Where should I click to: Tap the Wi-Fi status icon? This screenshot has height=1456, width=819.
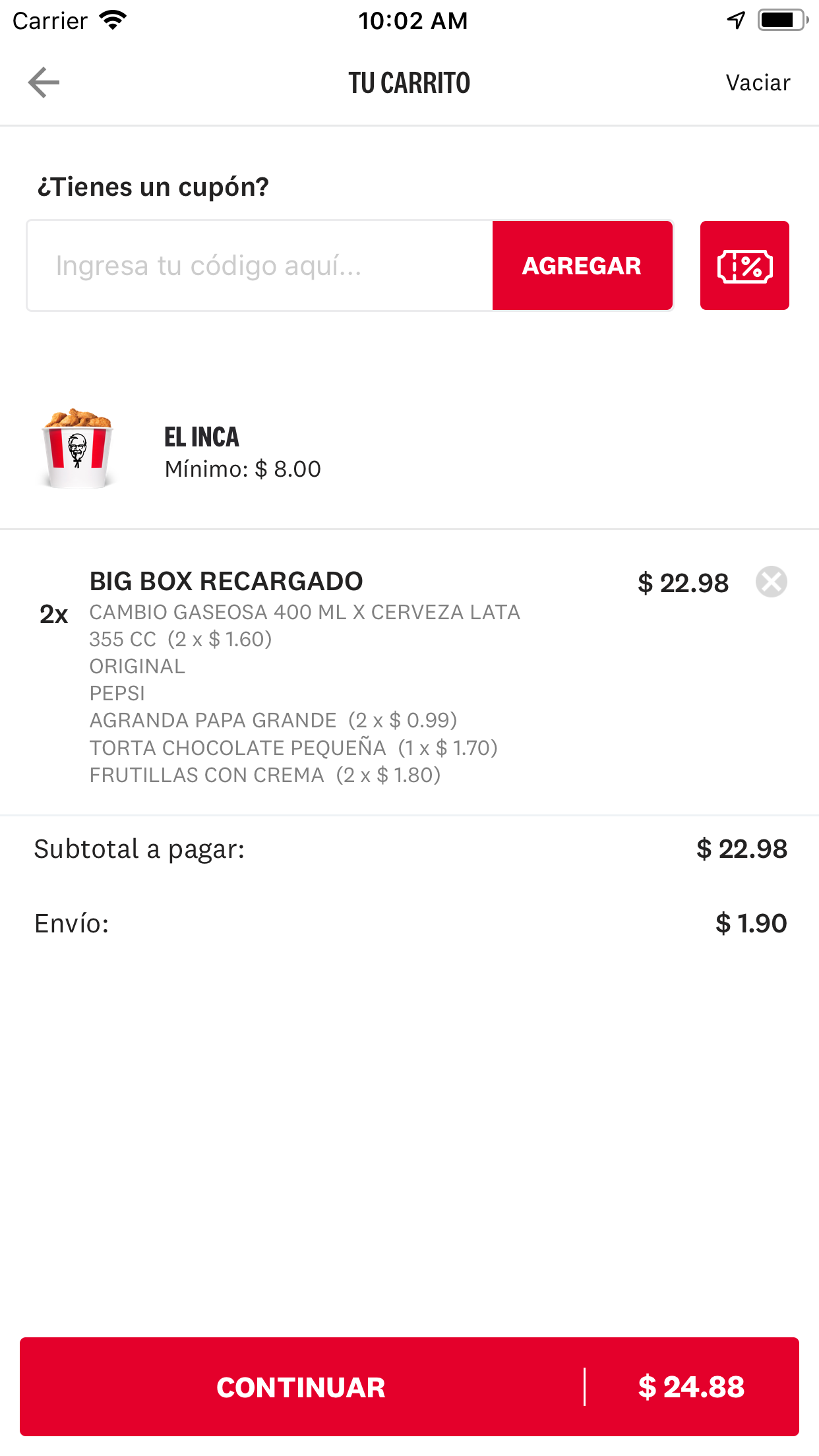click(113, 20)
